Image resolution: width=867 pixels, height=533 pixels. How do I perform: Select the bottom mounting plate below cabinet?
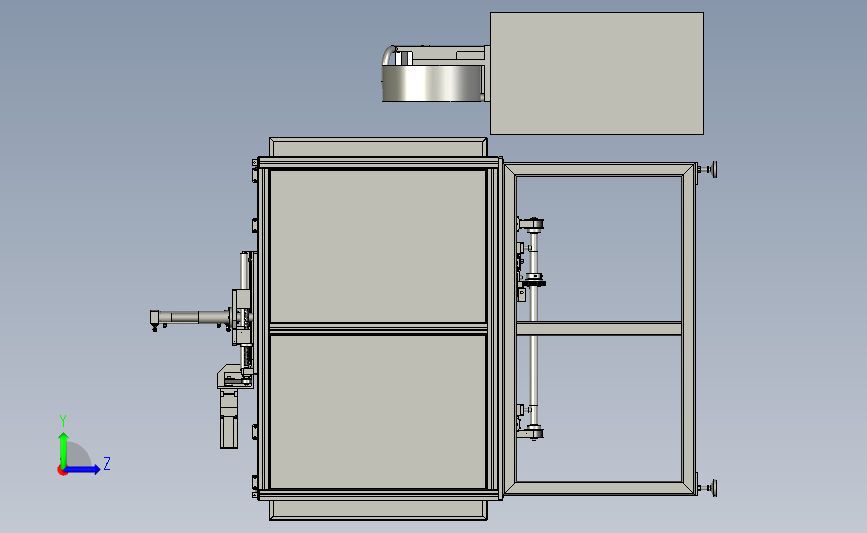[x=378, y=510]
